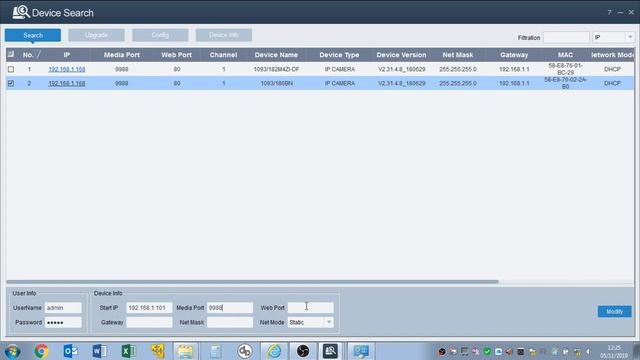Viewport: 640px width, 360px height.
Task: Open the system clock showing 12:25
Action: [614, 351]
